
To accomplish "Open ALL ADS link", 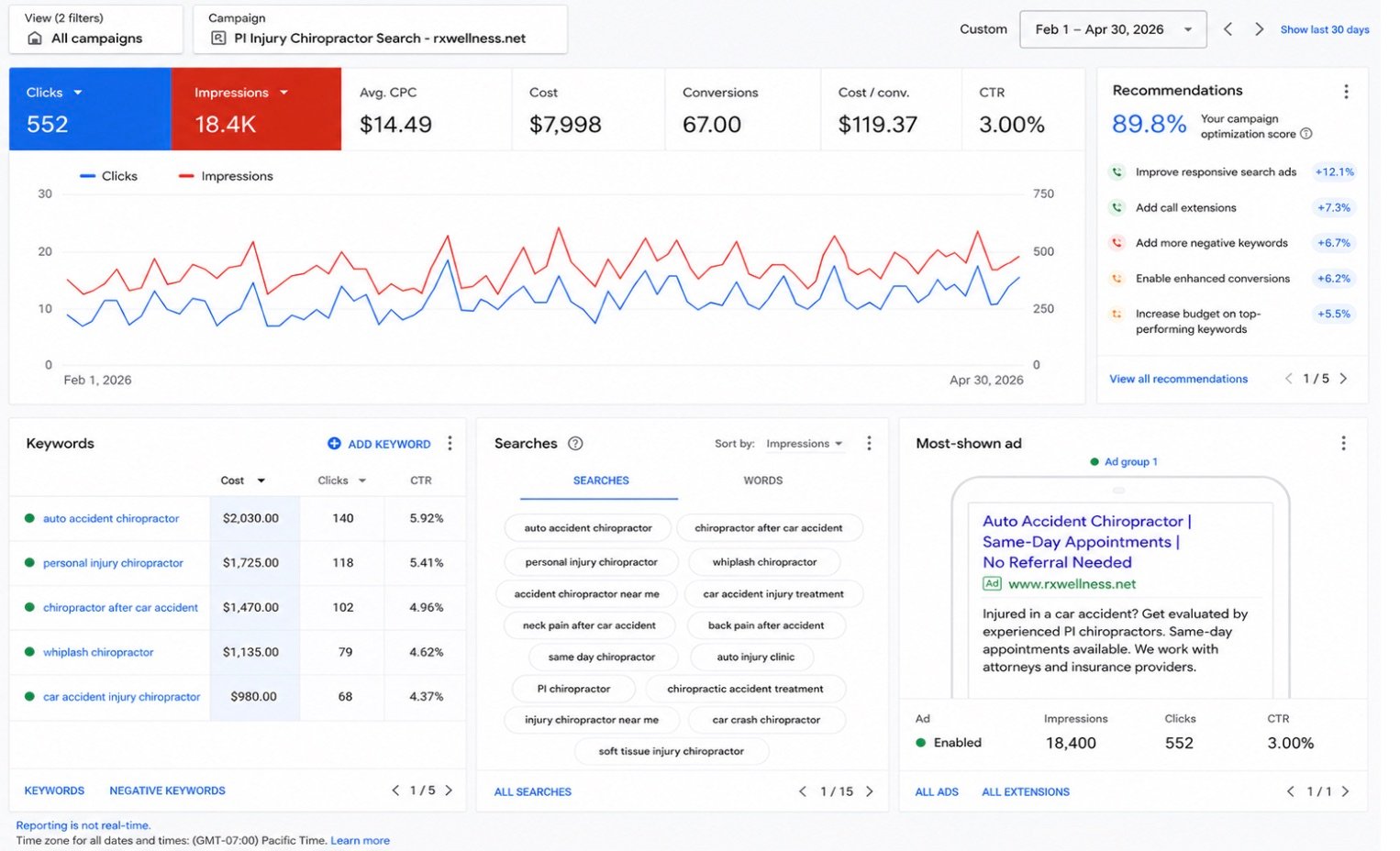I will point(937,791).
